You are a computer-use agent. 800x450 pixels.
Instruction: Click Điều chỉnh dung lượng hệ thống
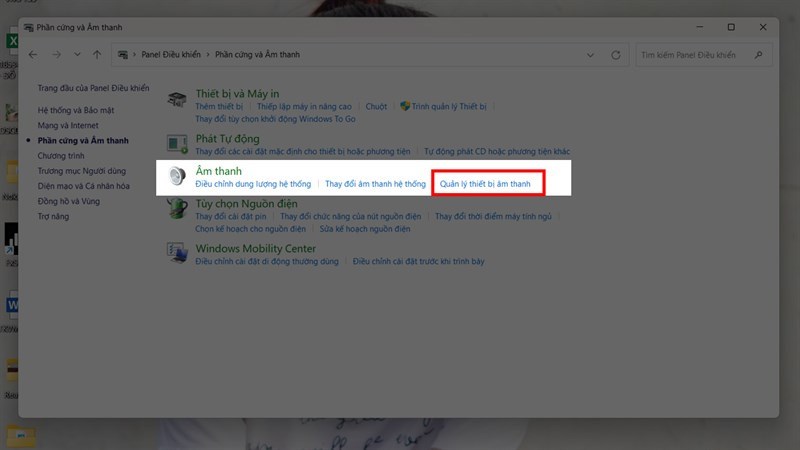[254, 184]
